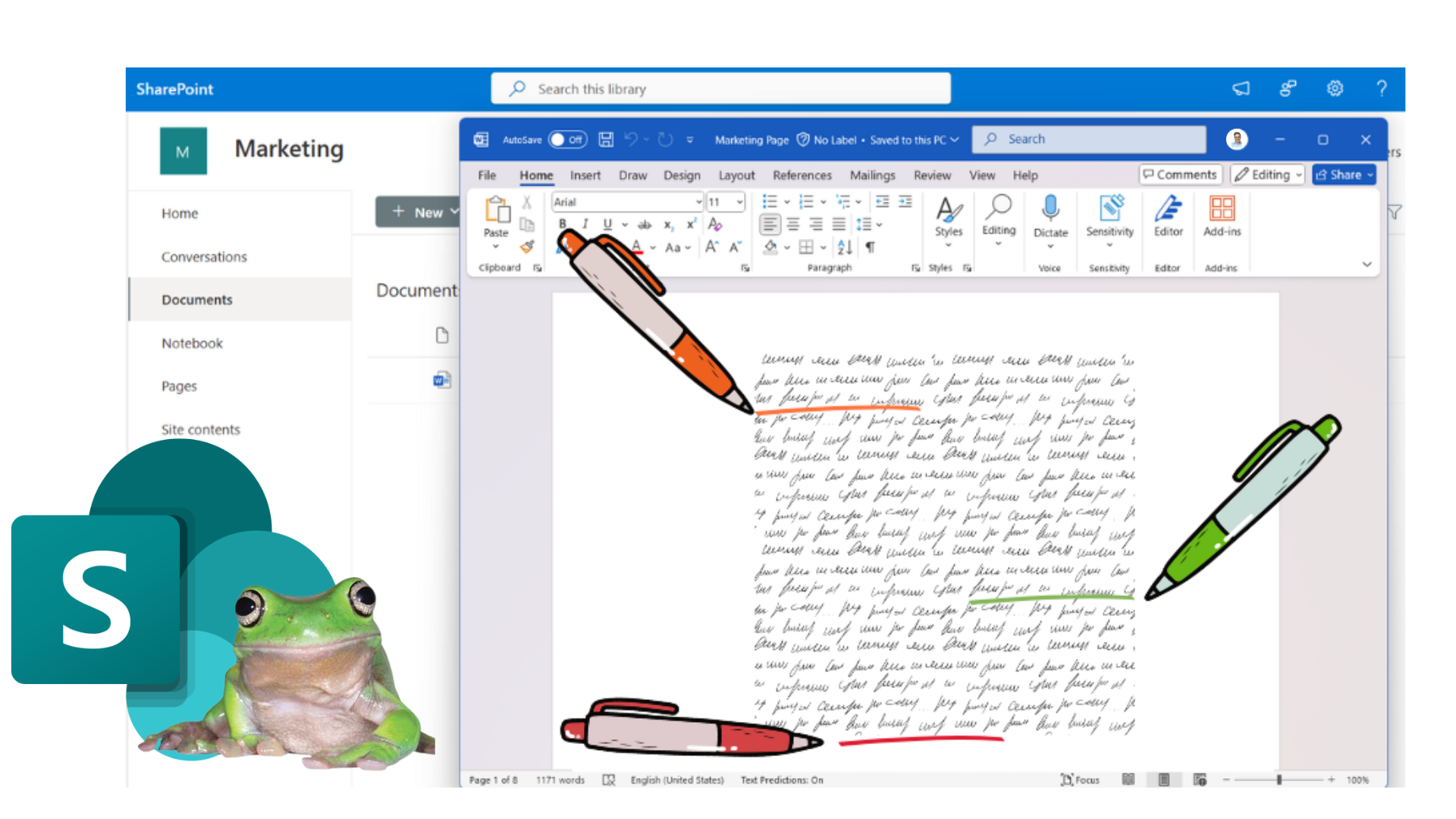1456x819 pixels.
Task: Click the Cut scissors icon
Action: pyautogui.click(x=527, y=202)
